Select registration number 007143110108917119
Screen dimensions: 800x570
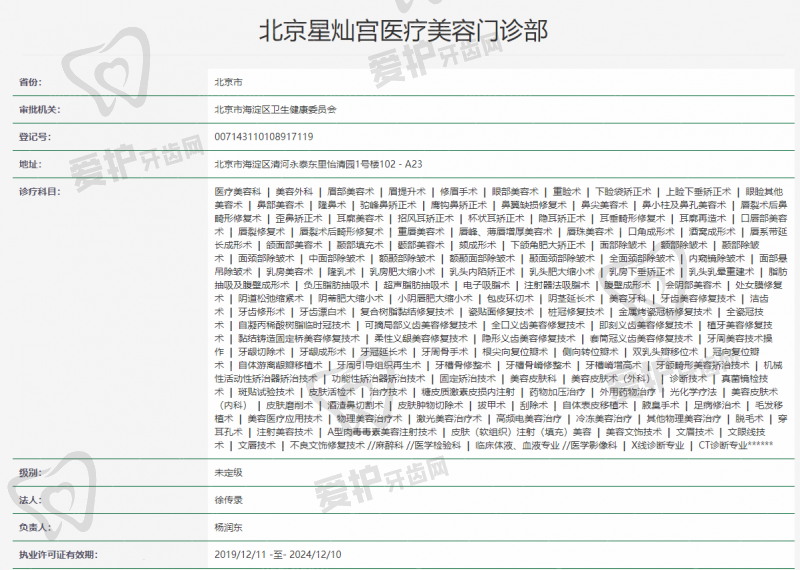coord(264,136)
